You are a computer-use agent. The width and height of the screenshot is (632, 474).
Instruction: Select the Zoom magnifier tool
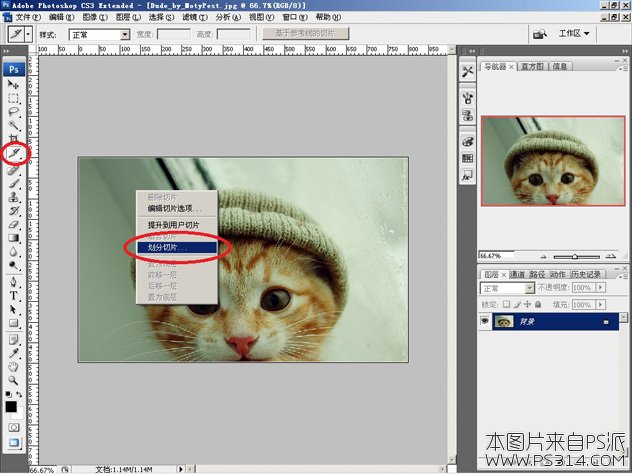(14, 380)
